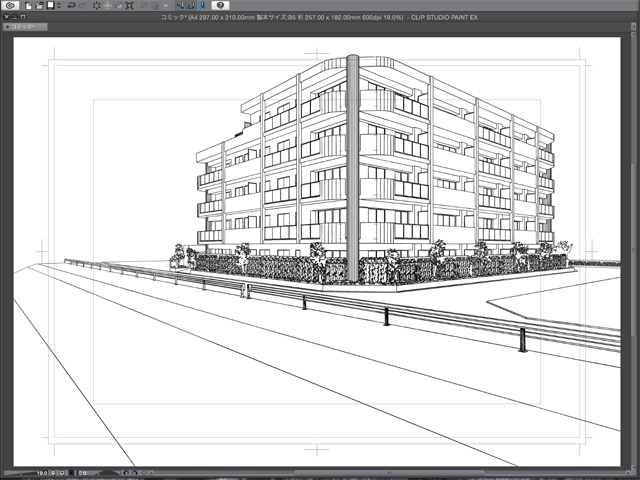Click the Deselect toolbar icon

pos(144,6)
